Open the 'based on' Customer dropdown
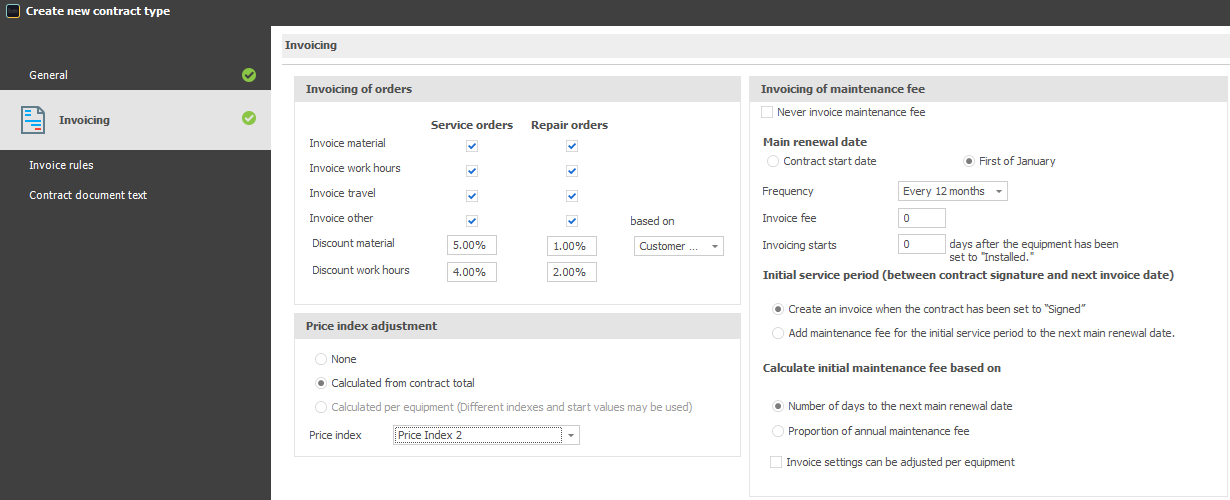Viewport: 1230px width, 500px height. (679, 246)
